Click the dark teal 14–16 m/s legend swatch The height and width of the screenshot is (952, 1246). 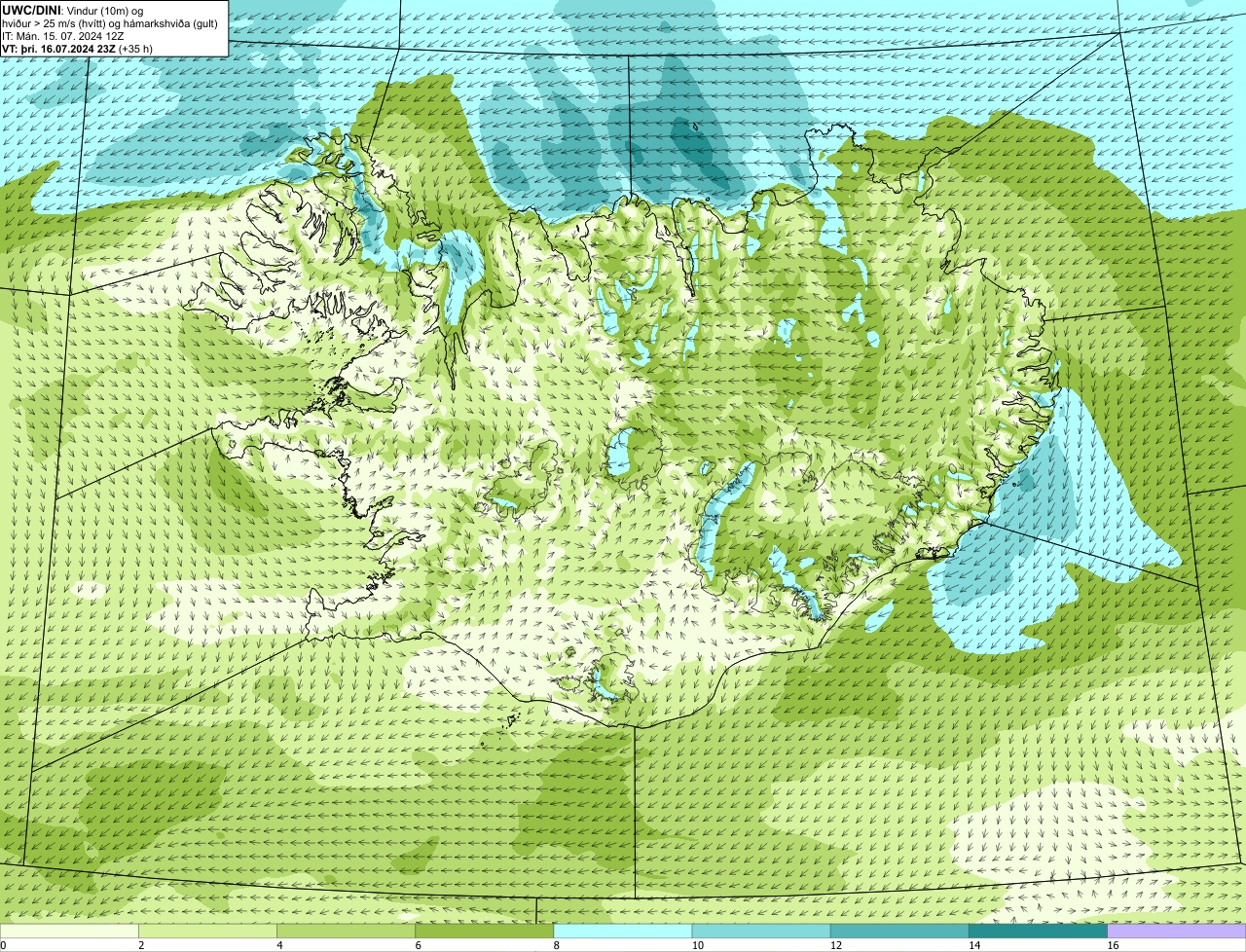pyautogui.click(x=1039, y=932)
